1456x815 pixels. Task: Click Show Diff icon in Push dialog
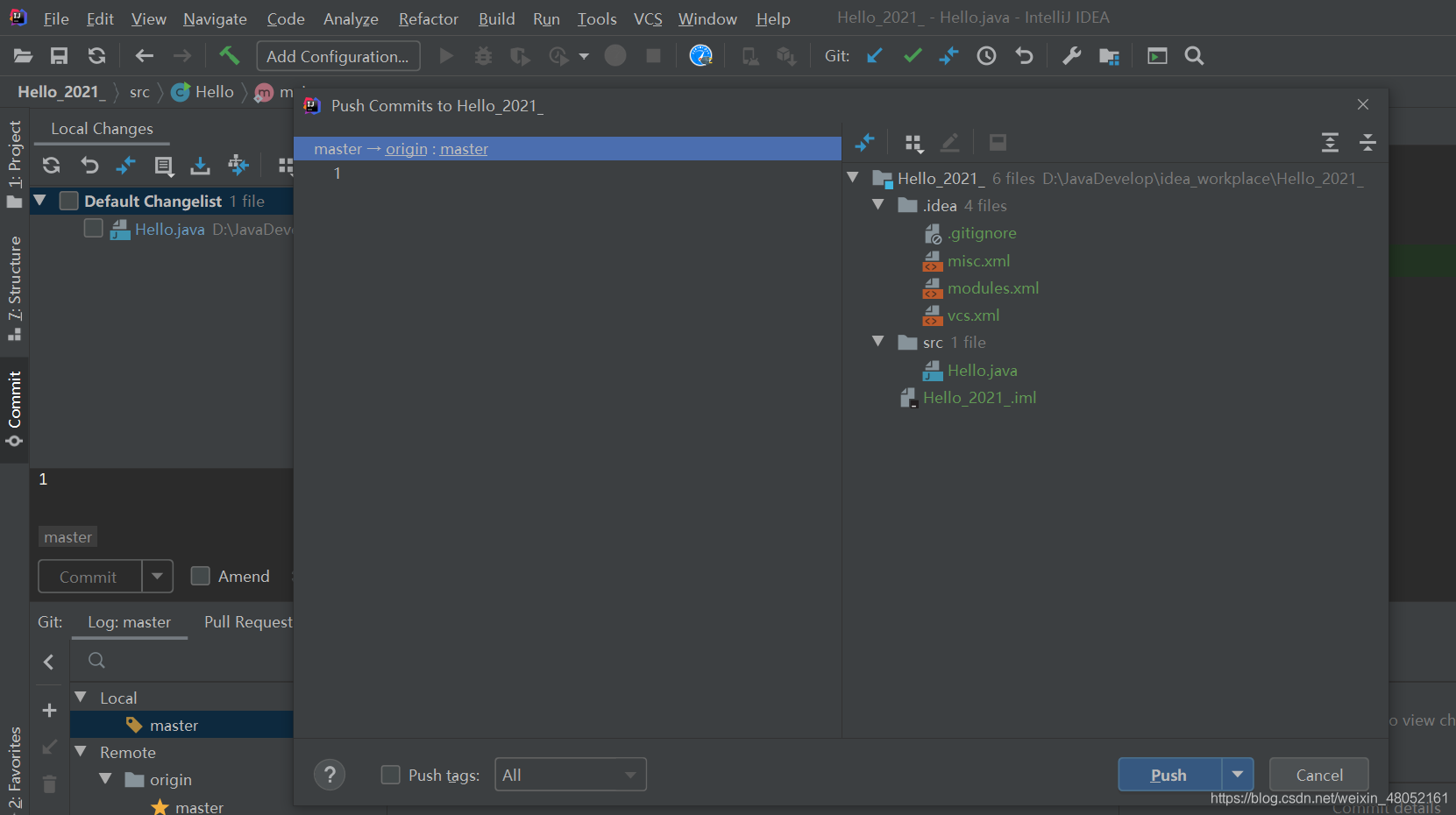click(865, 142)
